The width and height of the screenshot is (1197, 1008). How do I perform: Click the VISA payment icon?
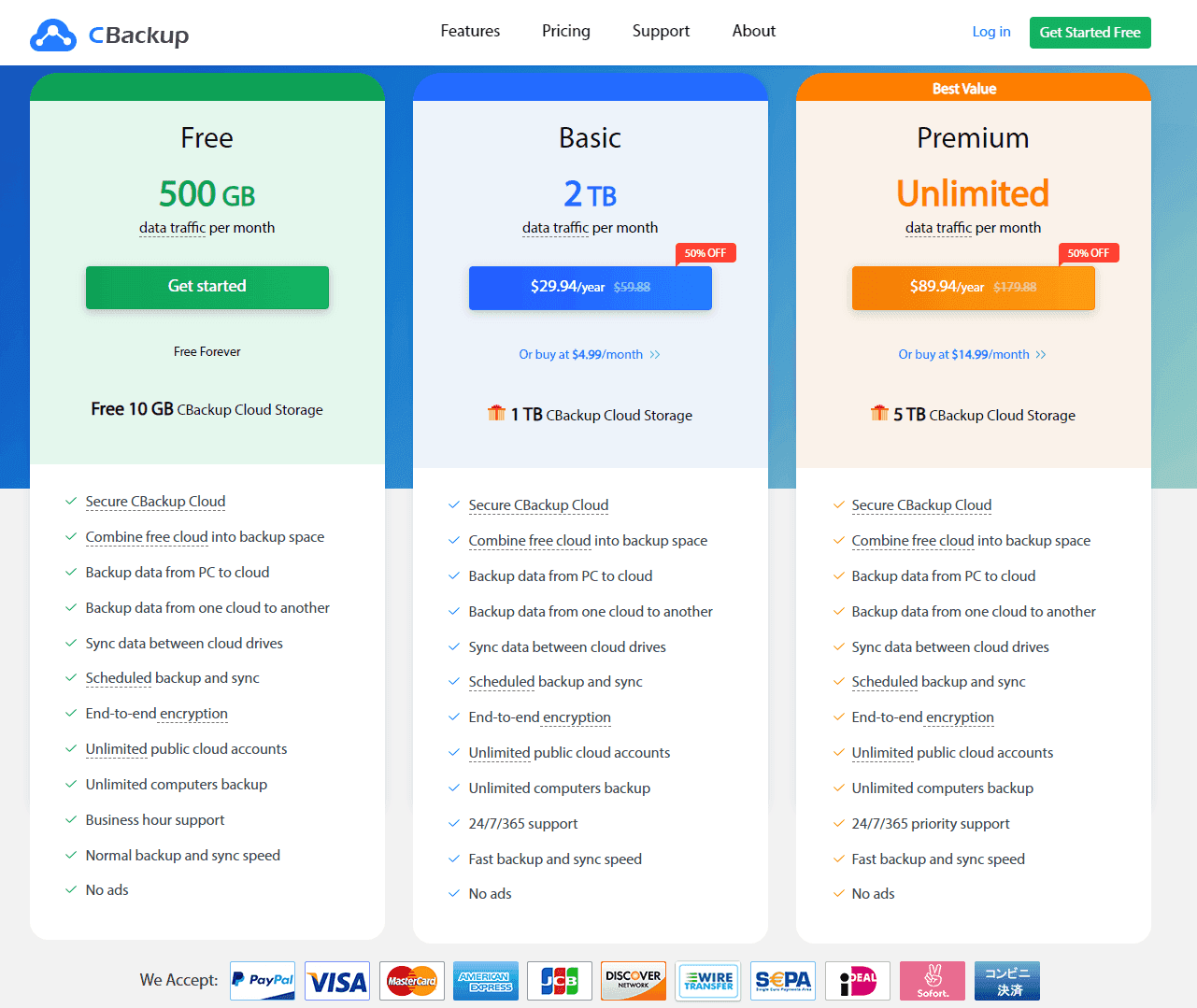click(x=336, y=981)
